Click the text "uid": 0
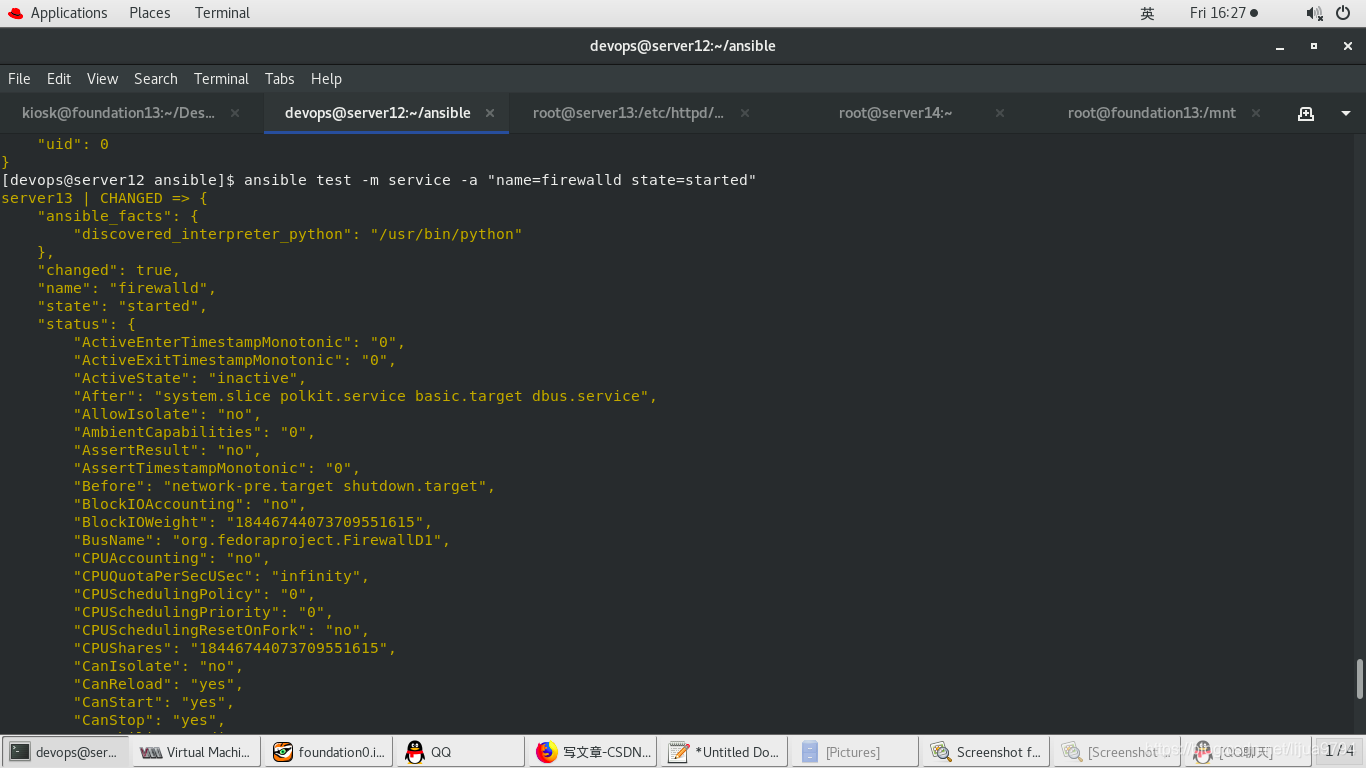This screenshot has width=1366, height=768. [73, 144]
